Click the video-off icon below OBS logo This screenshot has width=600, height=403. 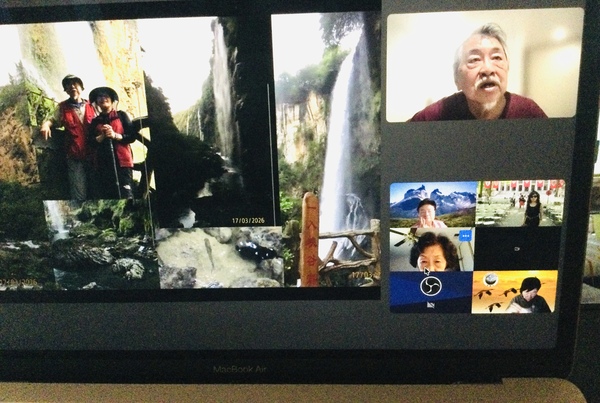point(430,305)
